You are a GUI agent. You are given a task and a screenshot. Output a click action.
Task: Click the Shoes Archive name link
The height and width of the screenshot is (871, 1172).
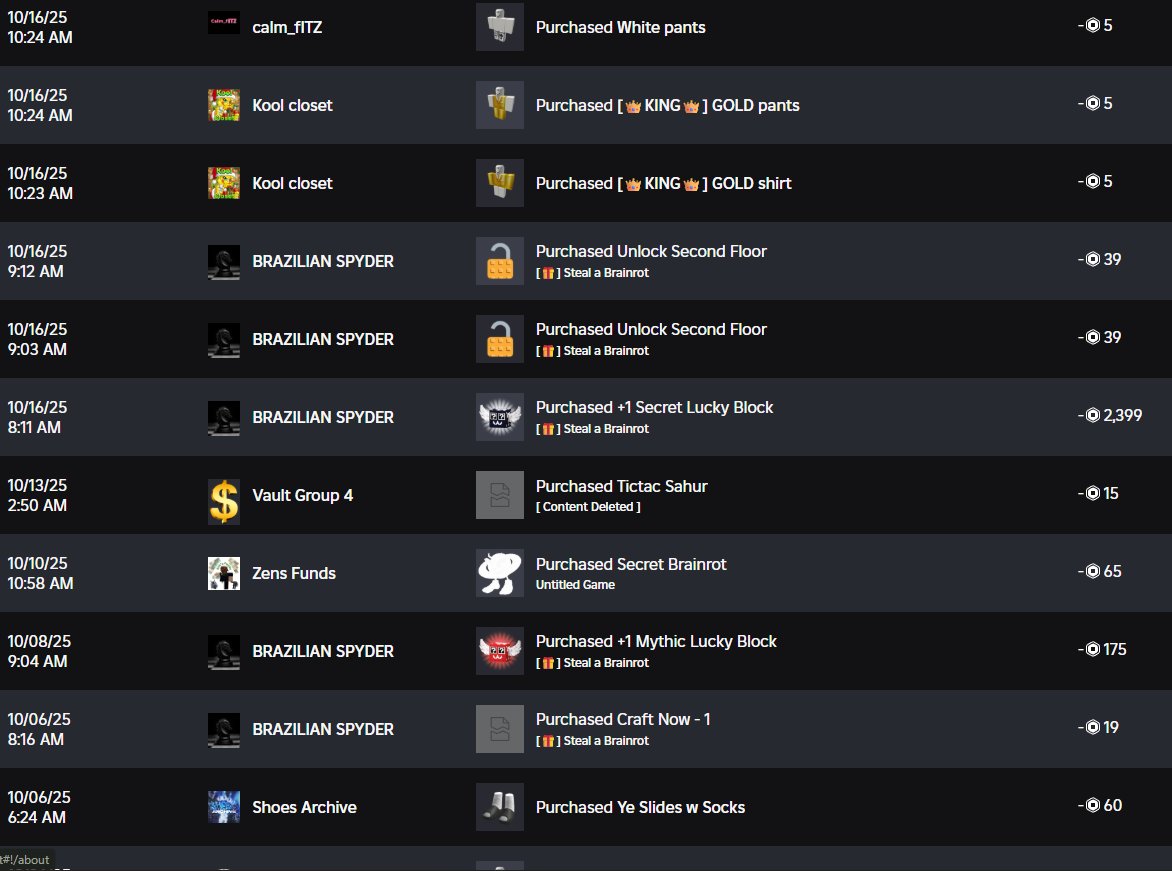(304, 807)
